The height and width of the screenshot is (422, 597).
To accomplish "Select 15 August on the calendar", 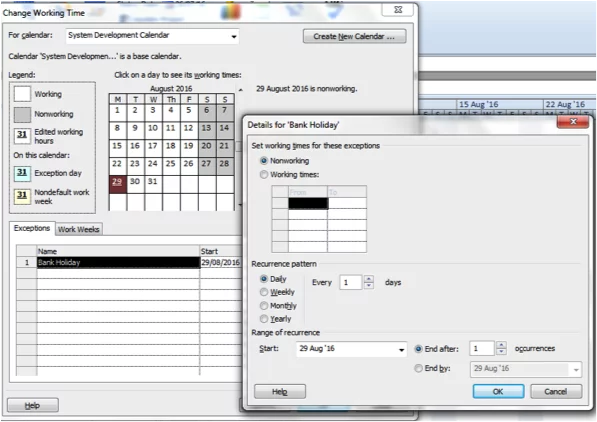I will pyautogui.click(x=117, y=149).
